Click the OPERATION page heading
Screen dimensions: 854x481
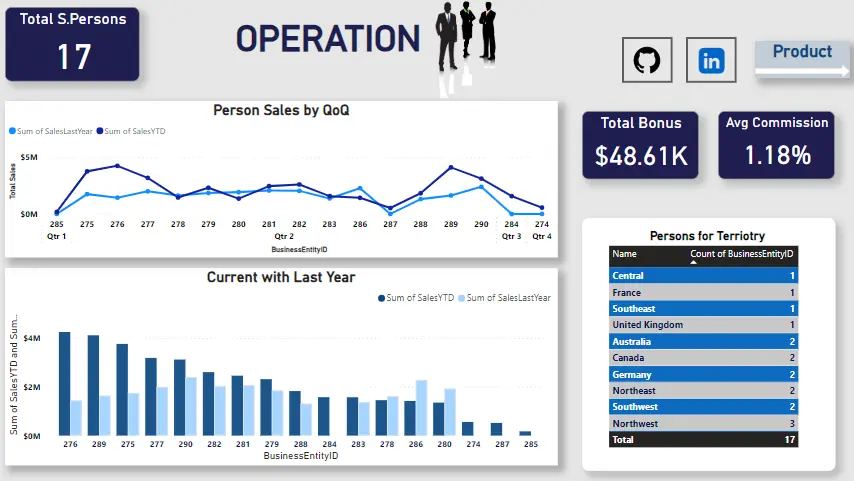pos(327,39)
